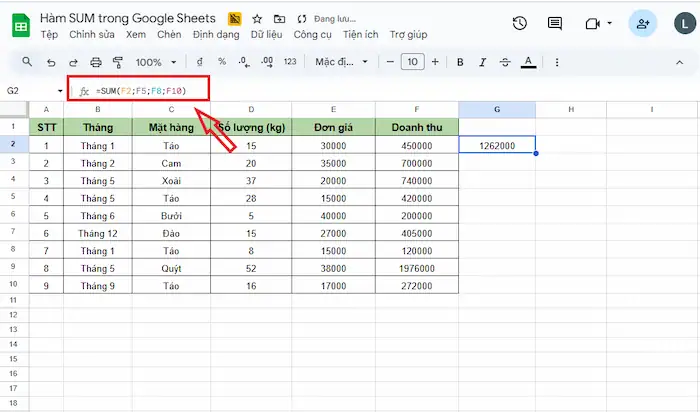Toggle italic formatting
Image resolution: width=700 pixels, height=412 pixels.
(x=482, y=62)
